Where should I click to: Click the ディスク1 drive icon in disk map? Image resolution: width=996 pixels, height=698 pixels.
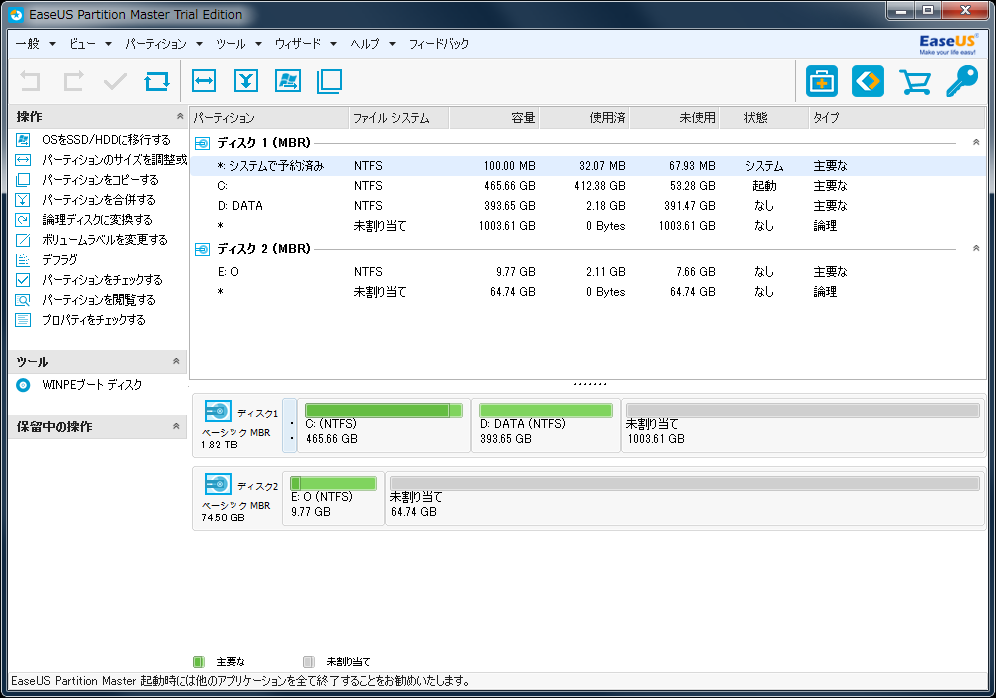tap(218, 412)
